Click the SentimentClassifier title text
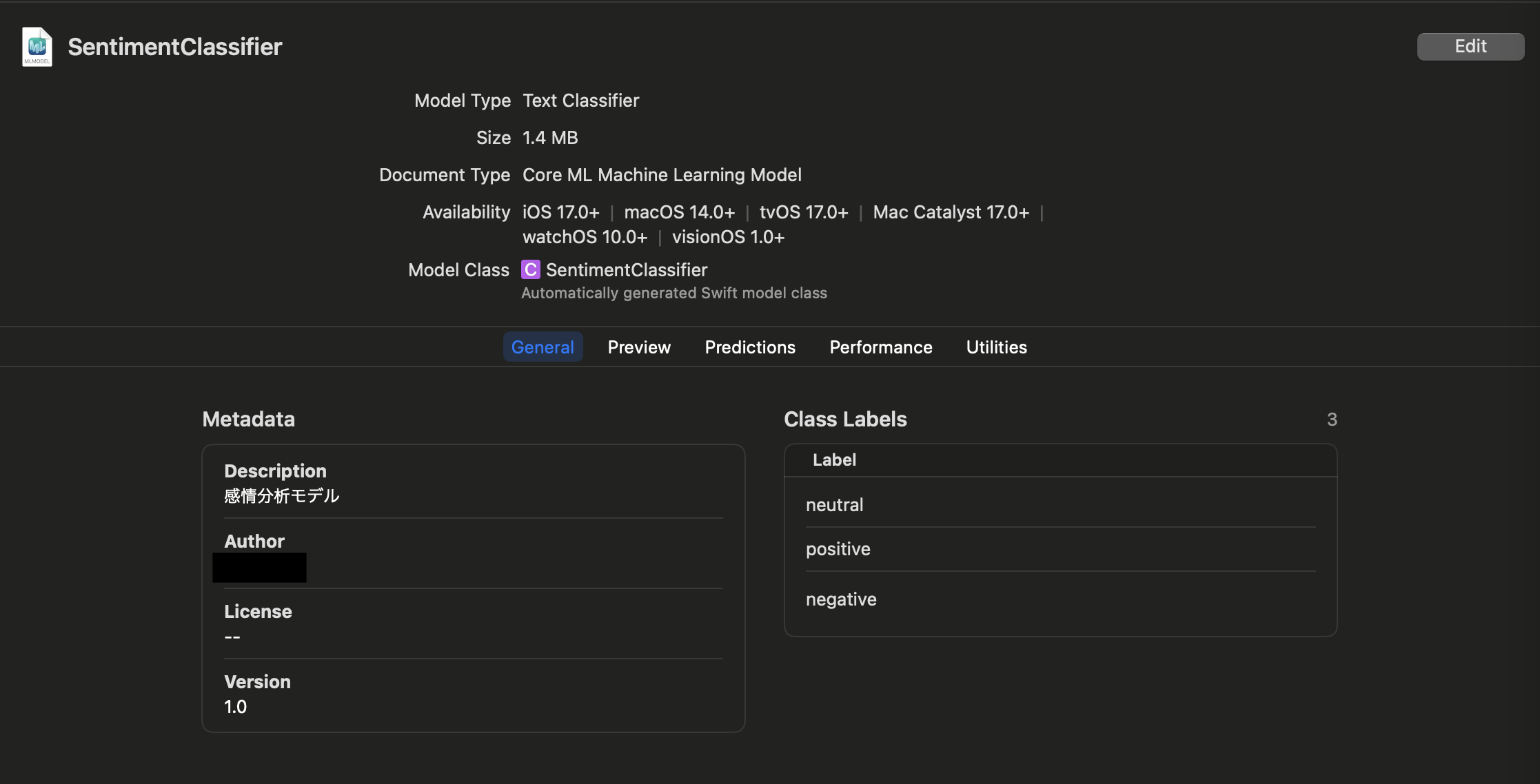The width and height of the screenshot is (1540, 784). (x=174, y=46)
